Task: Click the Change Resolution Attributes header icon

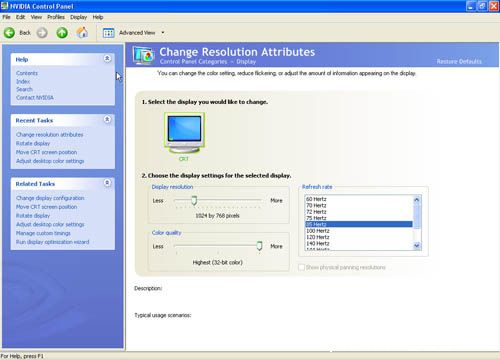Action: coord(144,55)
